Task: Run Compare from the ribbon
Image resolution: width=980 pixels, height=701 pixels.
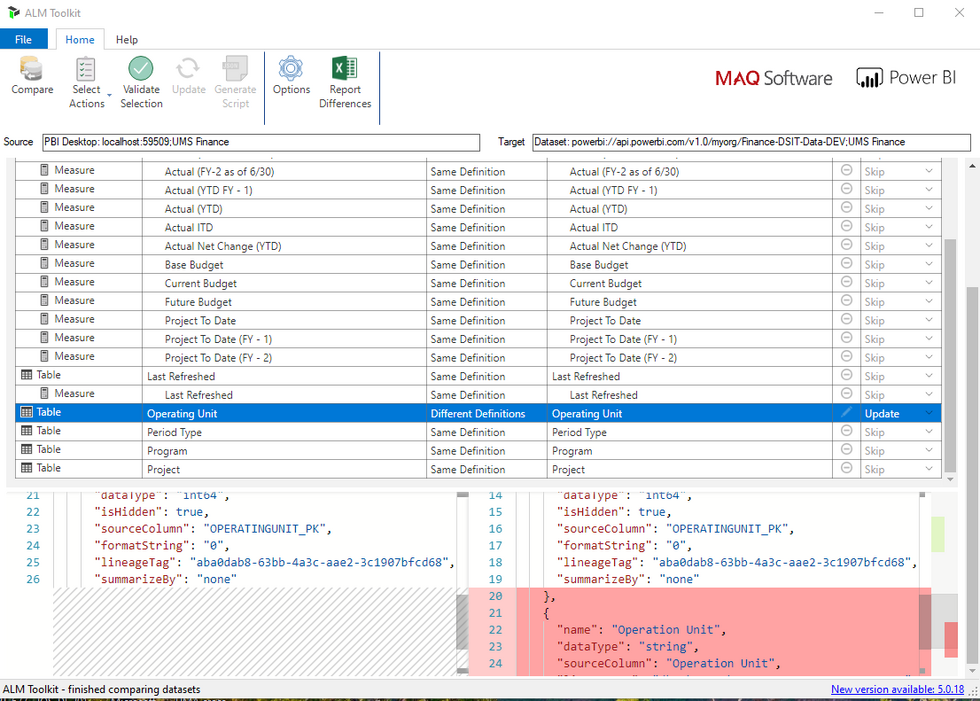Action: coord(32,76)
